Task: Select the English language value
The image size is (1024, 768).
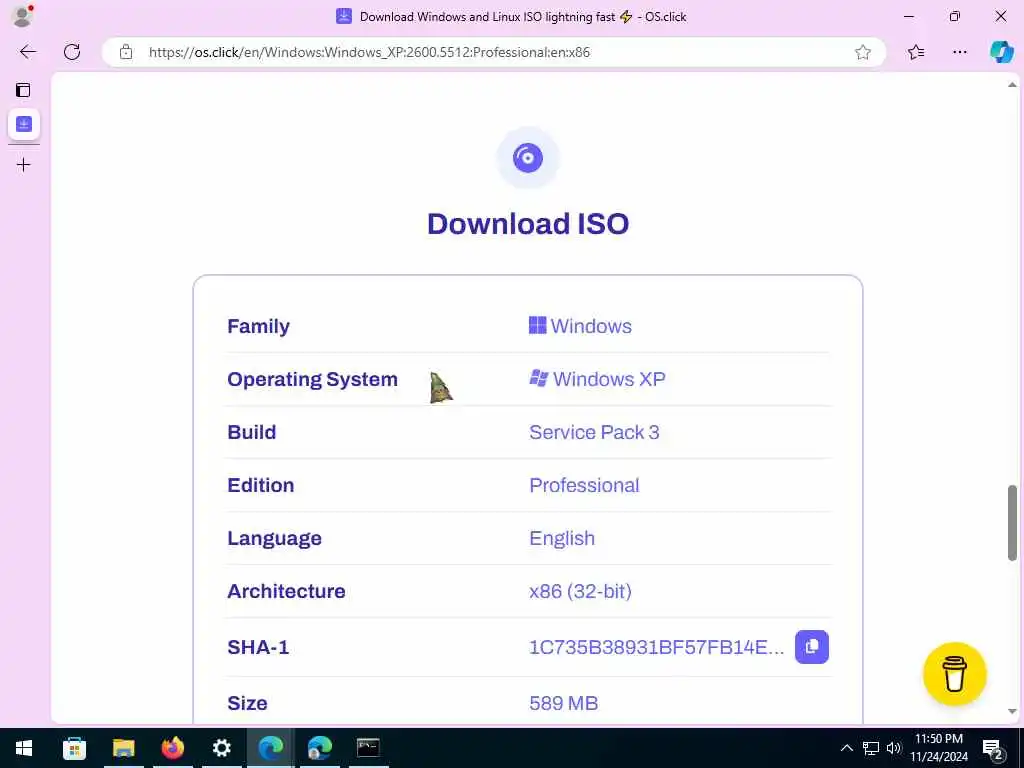Action: pos(562,538)
